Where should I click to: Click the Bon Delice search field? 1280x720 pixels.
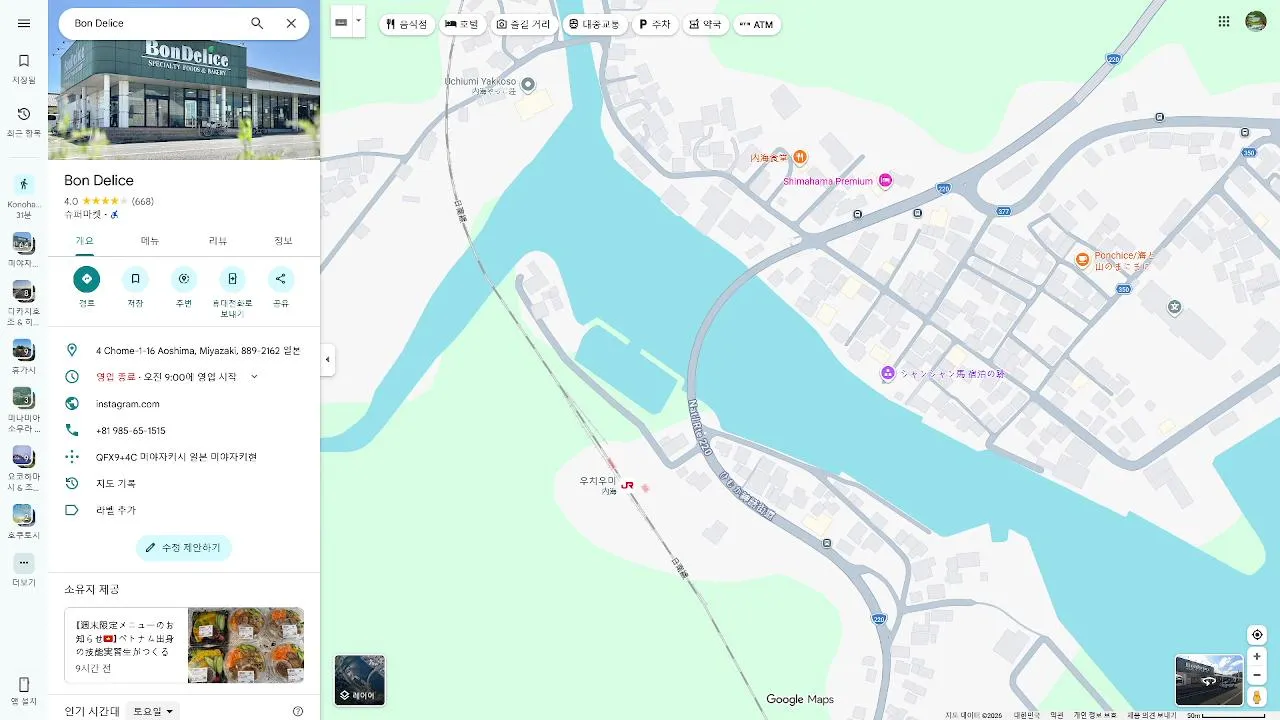[155, 23]
